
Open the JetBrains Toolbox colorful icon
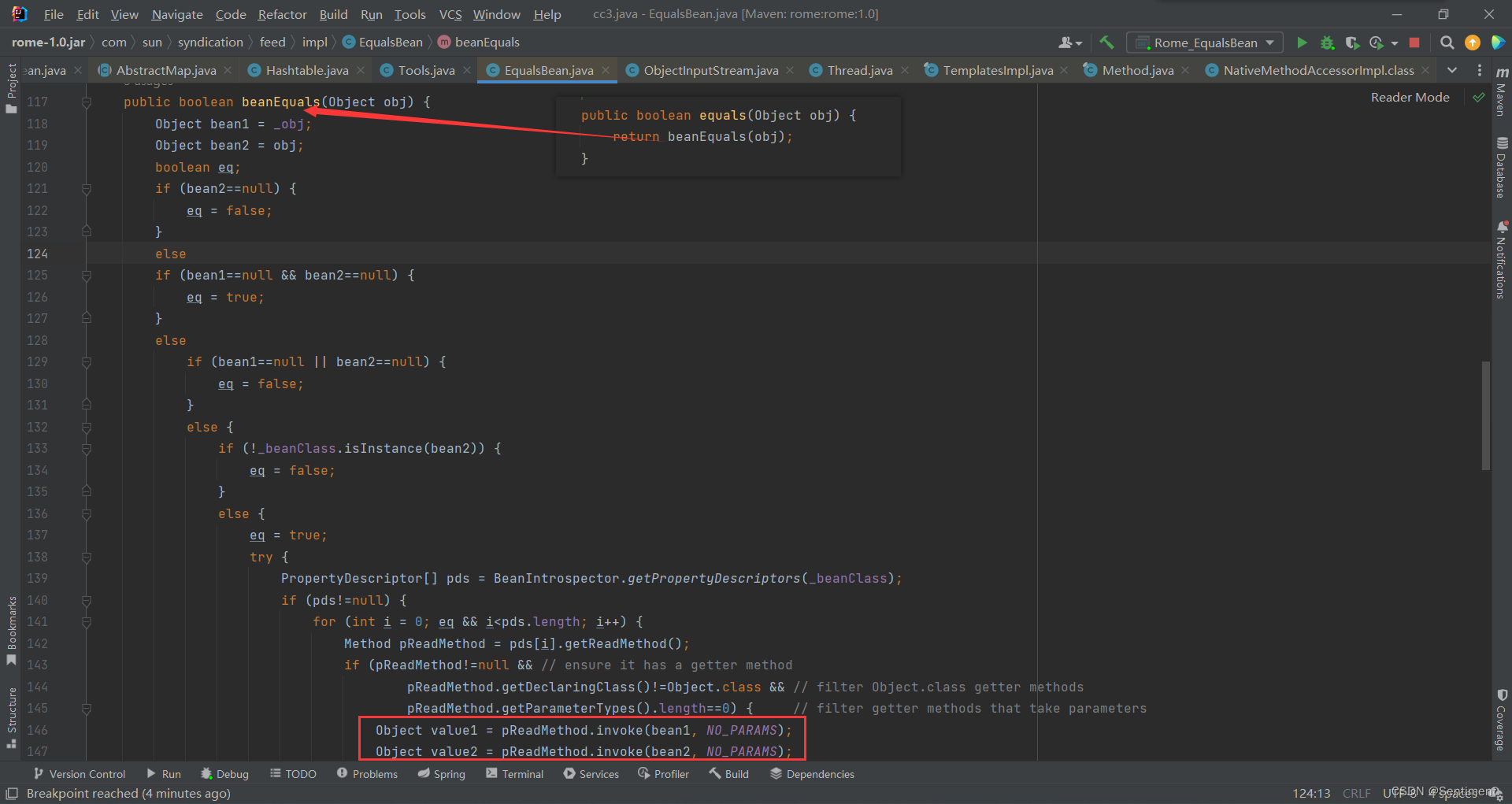pos(1497,43)
